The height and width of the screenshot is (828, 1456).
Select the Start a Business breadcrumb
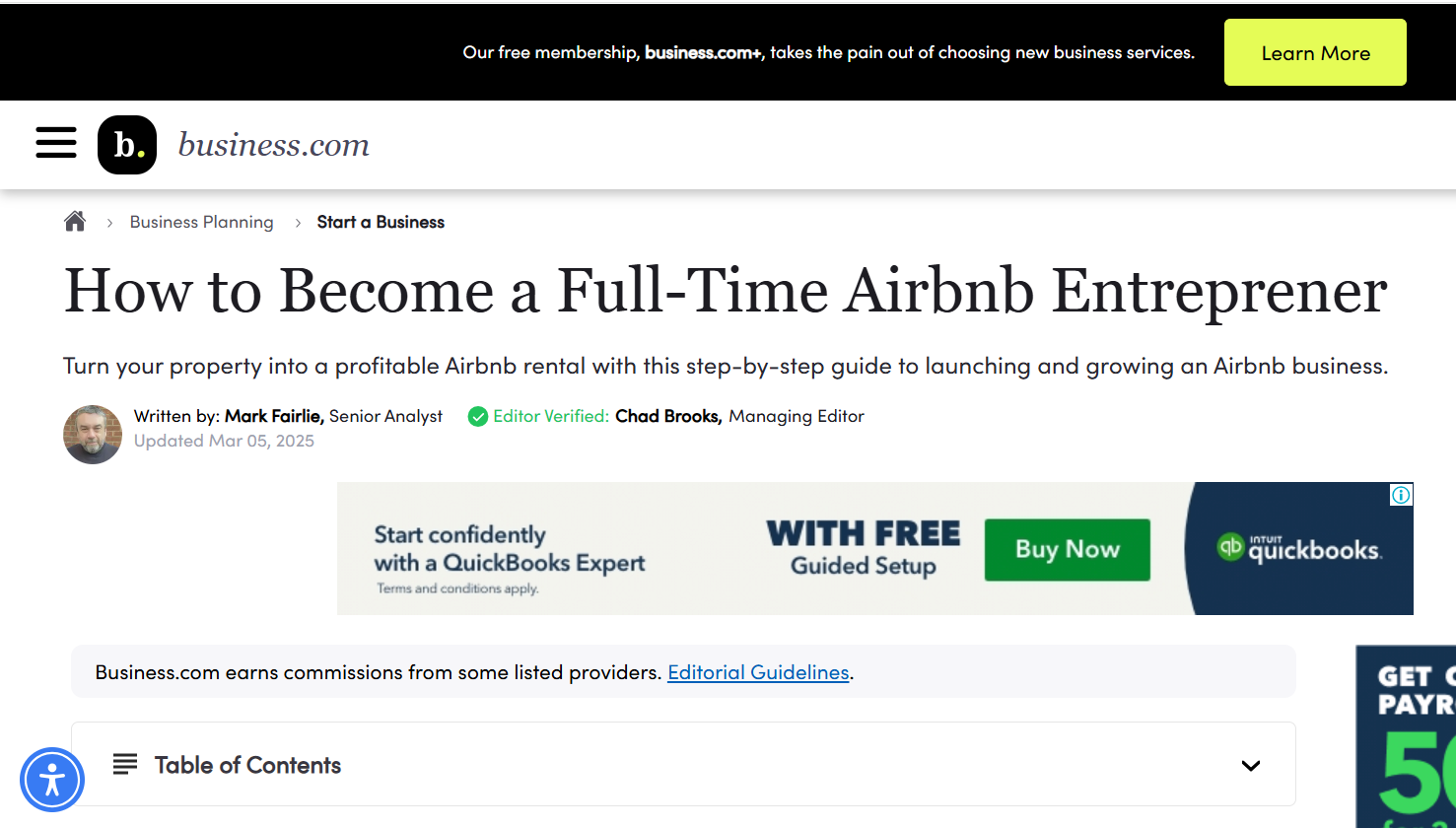tap(381, 222)
